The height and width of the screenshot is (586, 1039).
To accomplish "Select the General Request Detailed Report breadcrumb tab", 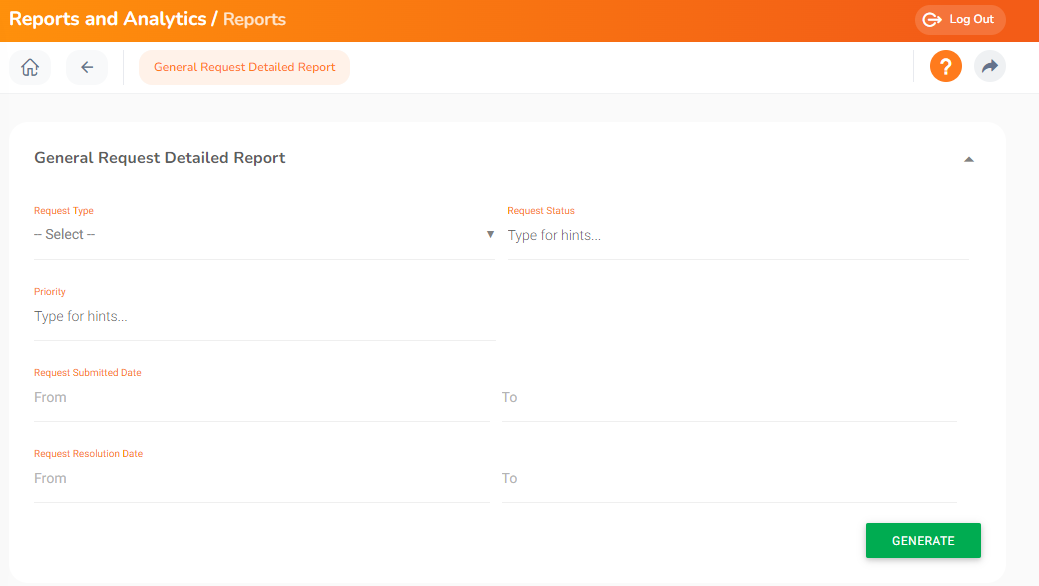I will coord(244,67).
